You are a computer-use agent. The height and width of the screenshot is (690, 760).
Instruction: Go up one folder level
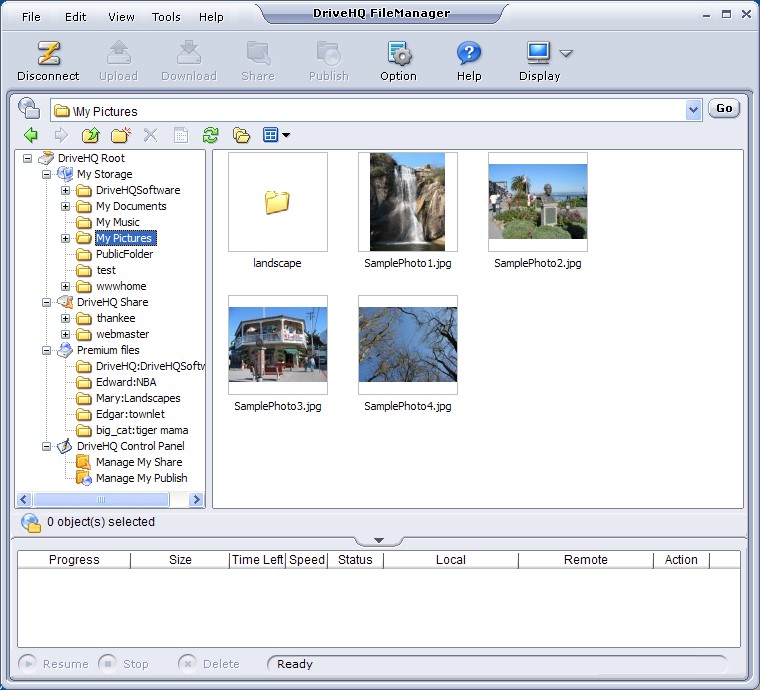pyautogui.click(x=90, y=135)
